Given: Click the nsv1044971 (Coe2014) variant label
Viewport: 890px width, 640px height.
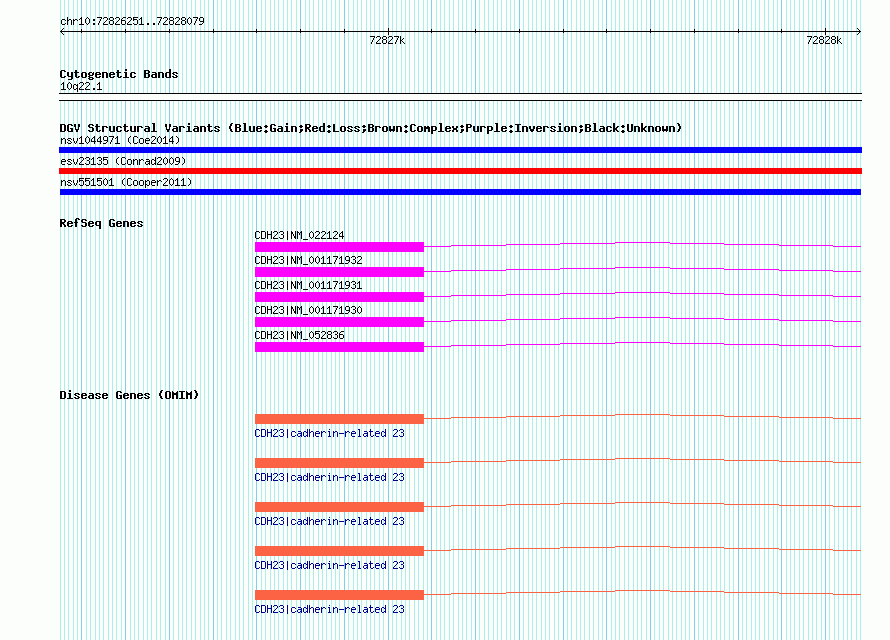Looking at the screenshot, I should (x=120, y=140).
